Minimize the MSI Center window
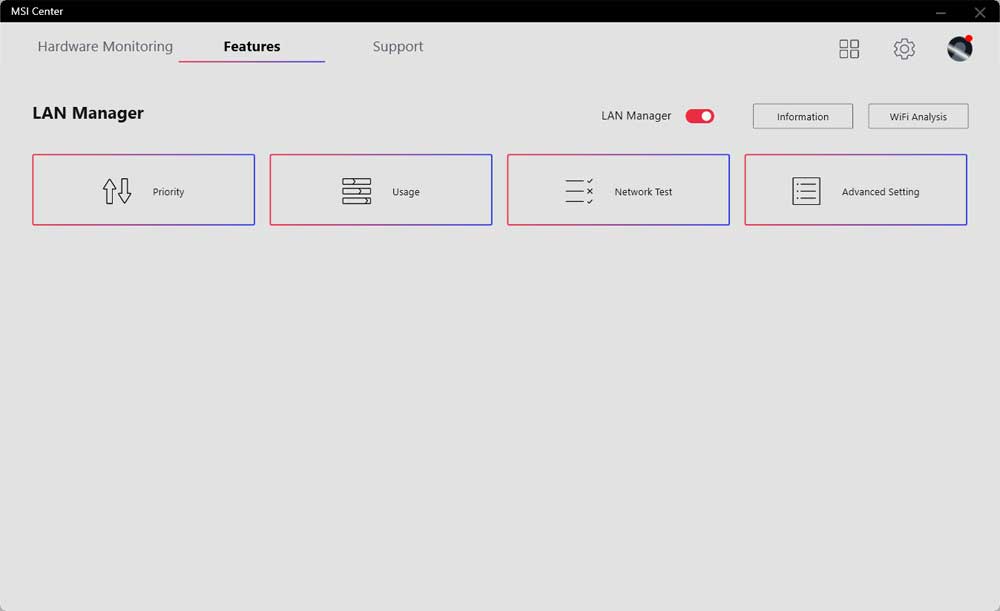The height and width of the screenshot is (611, 1000). point(941,12)
